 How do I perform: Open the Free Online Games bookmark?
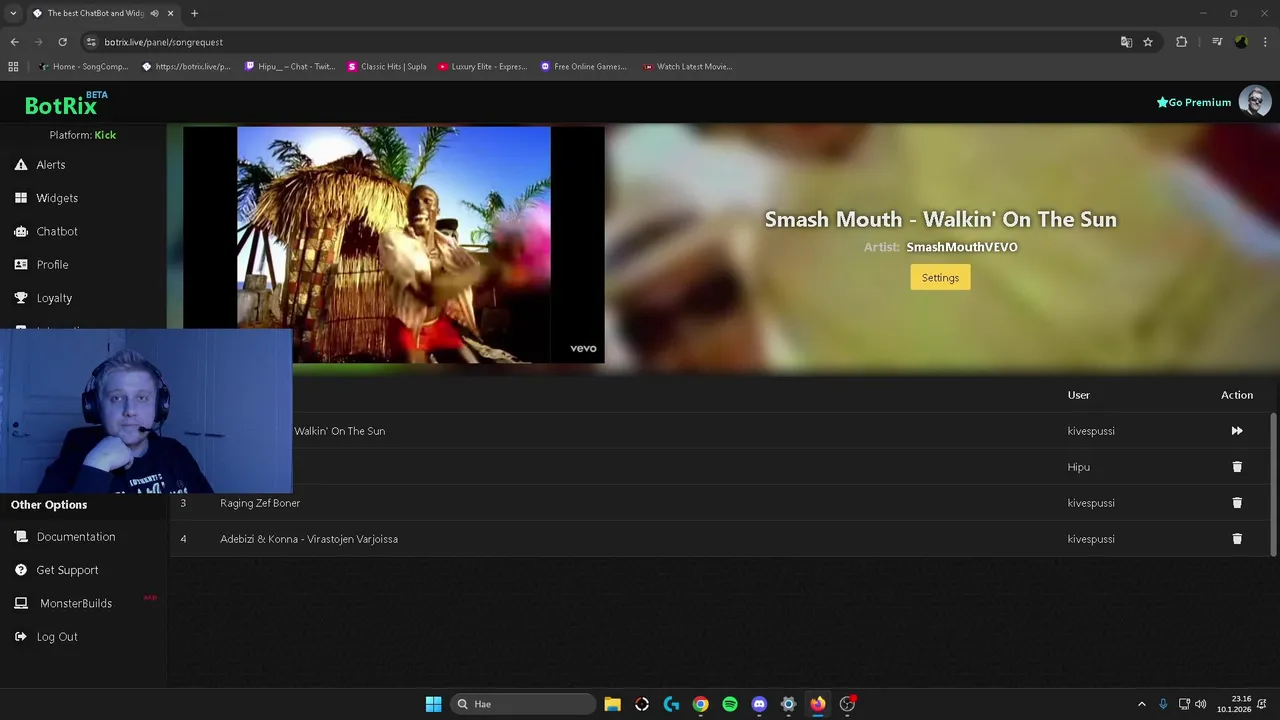coord(584,67)
